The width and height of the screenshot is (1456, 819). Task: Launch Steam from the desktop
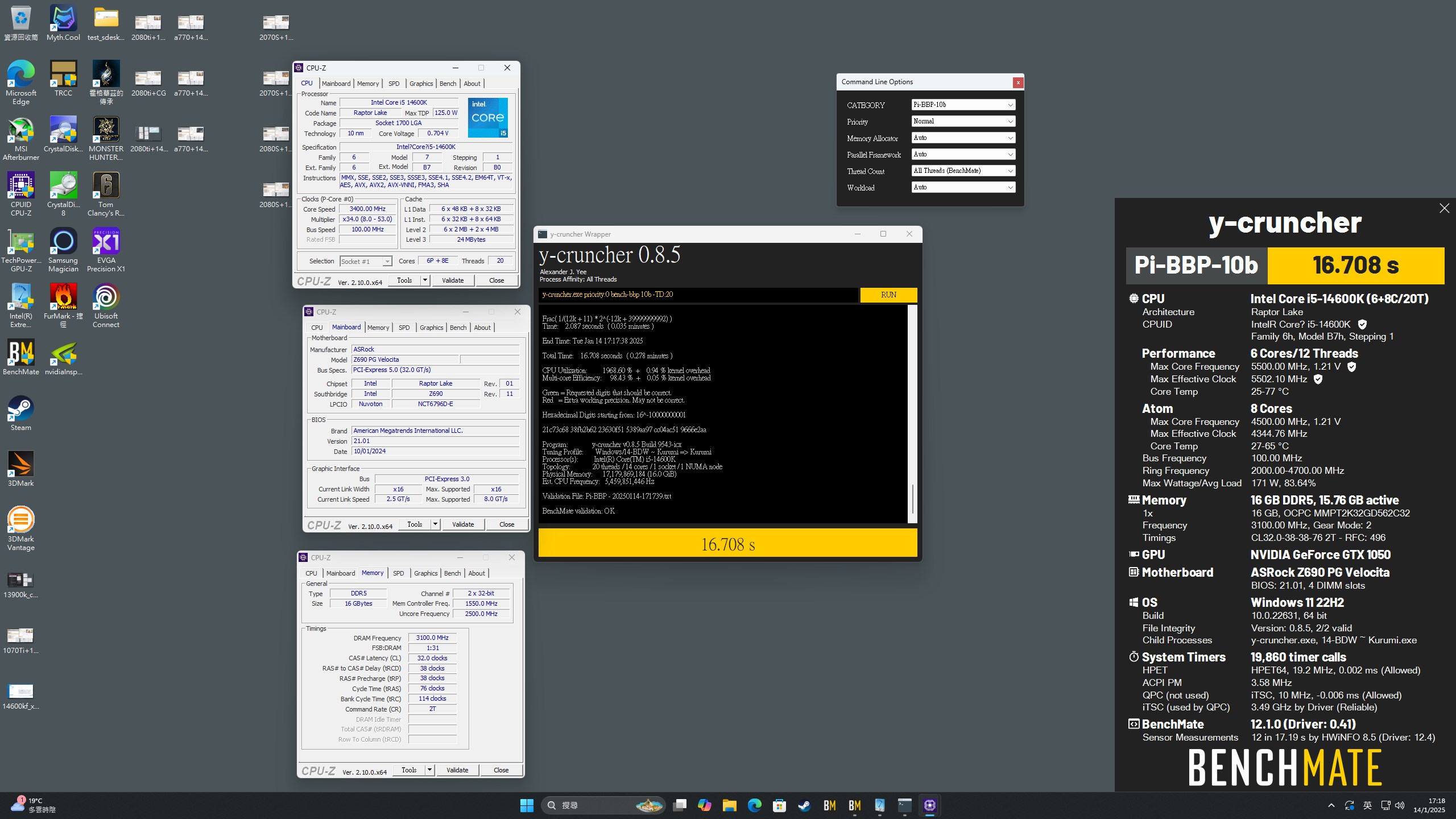click(20, 413)
